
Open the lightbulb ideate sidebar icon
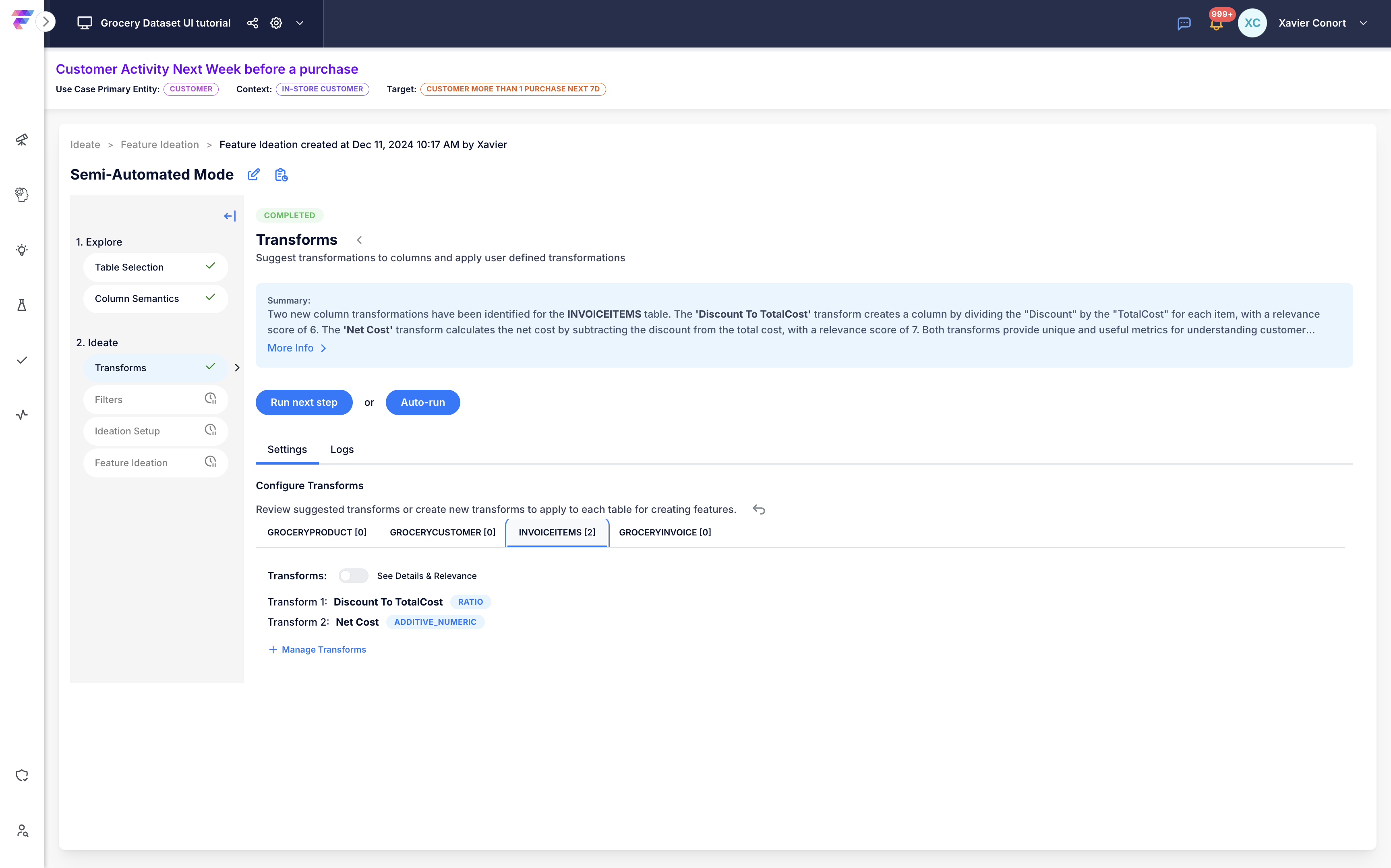pos(22,250)
